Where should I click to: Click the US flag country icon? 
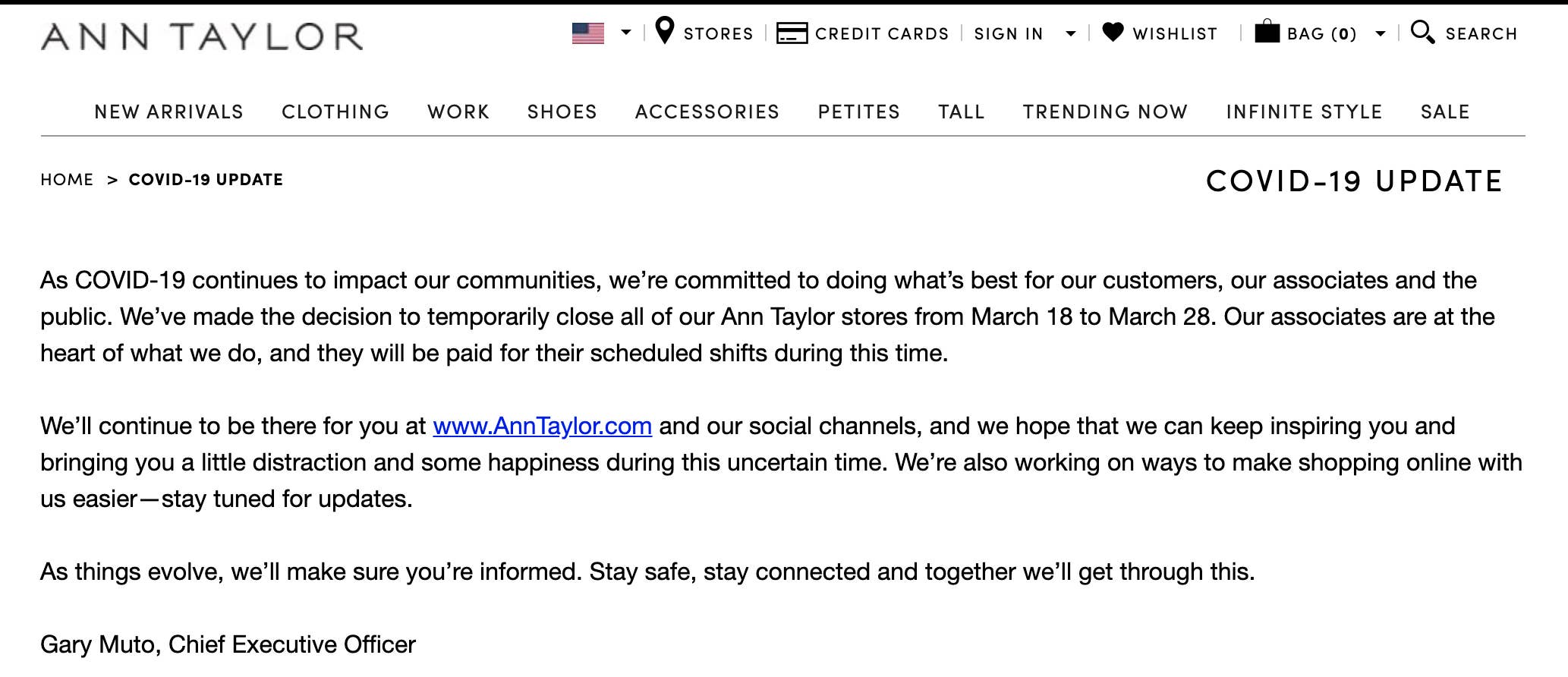588,33
